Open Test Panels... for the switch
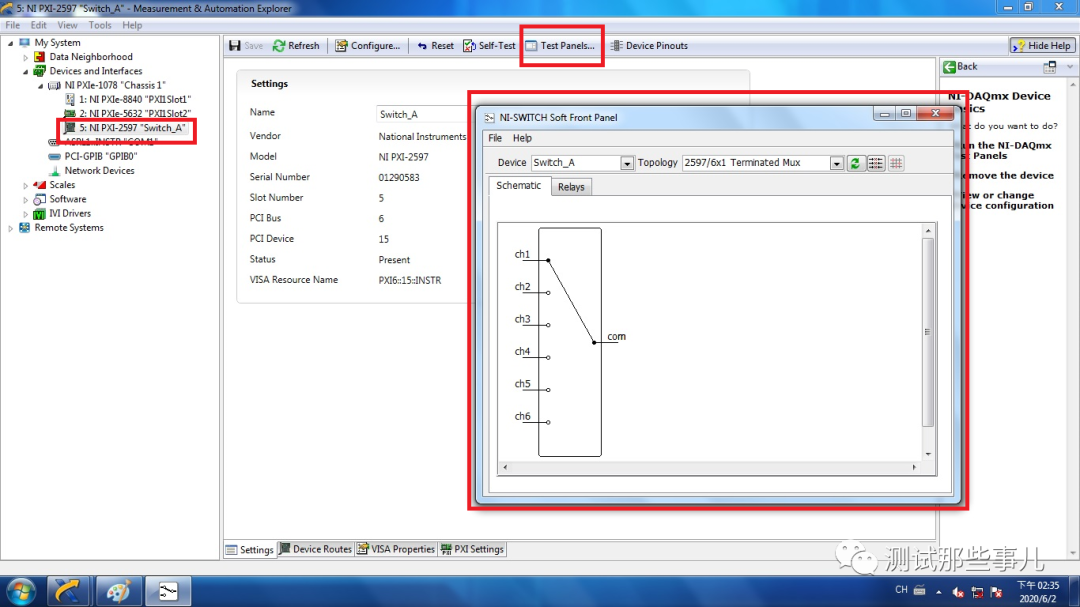1080x607 pixels. coord(560,45)
